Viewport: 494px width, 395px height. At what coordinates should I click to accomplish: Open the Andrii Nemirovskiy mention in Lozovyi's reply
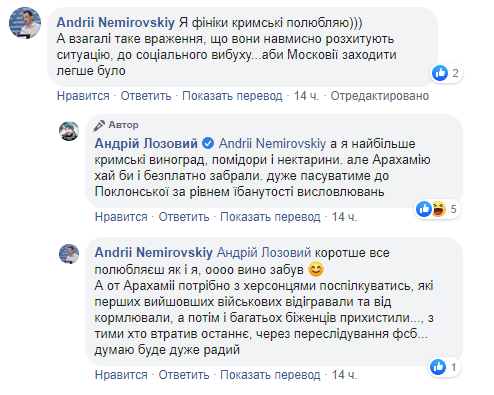point(272,144)
